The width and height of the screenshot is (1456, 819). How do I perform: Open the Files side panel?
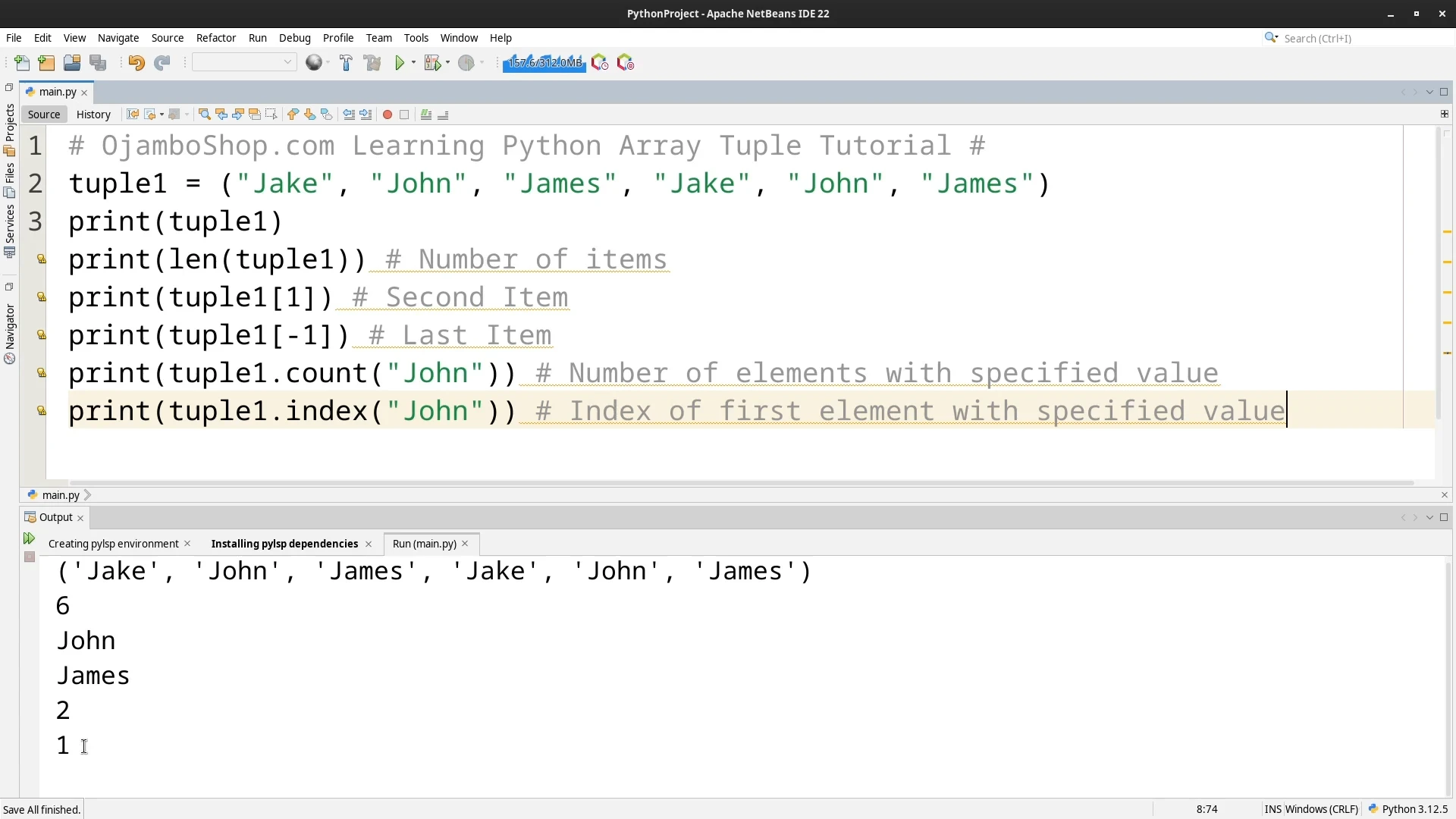point(10,180)
